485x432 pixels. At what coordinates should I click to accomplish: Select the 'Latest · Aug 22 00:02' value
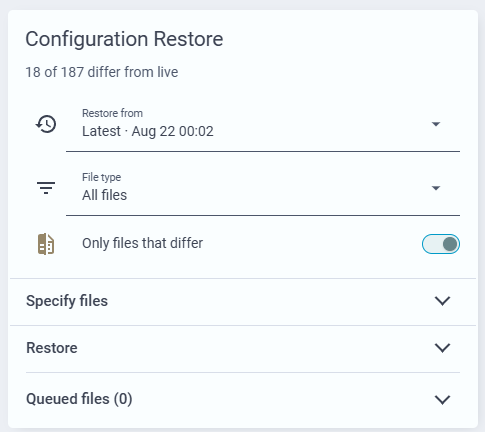pyautogui.click(x=148, y=131)
